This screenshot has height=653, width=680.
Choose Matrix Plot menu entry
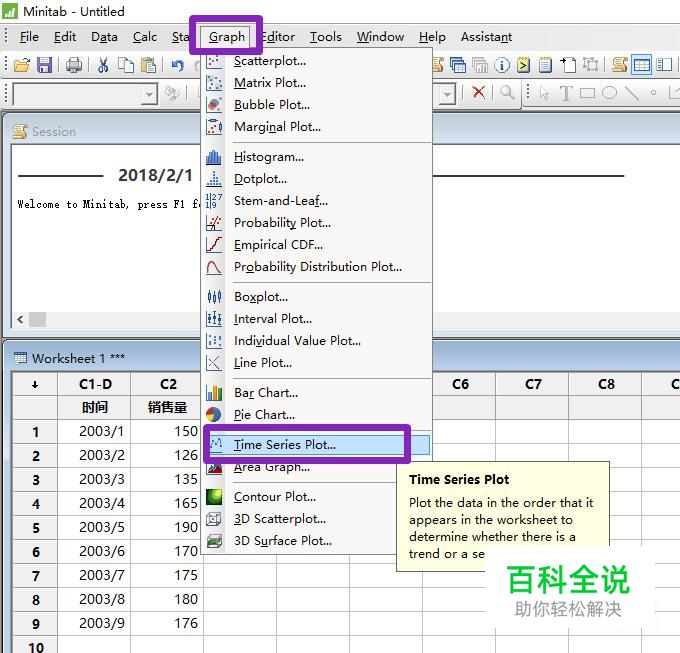317,82
